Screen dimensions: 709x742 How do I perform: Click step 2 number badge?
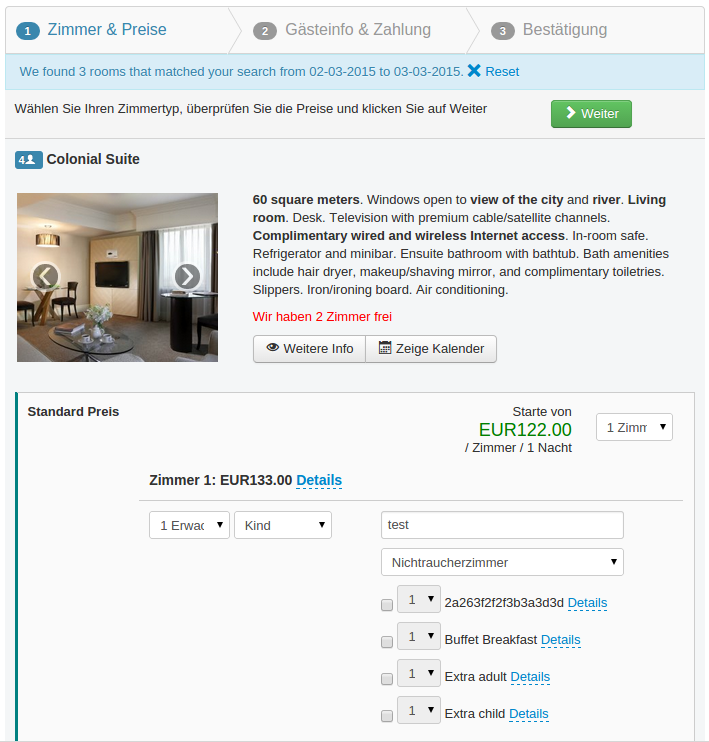coord(265,31)
